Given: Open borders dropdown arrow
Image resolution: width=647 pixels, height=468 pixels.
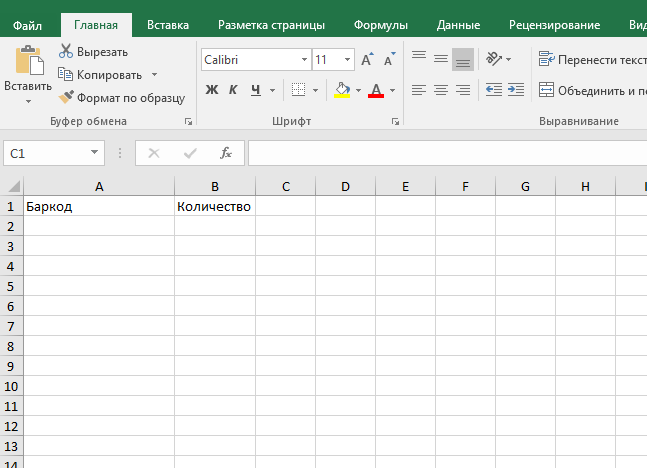Looking at the screenshot, I should coord(316,90).
